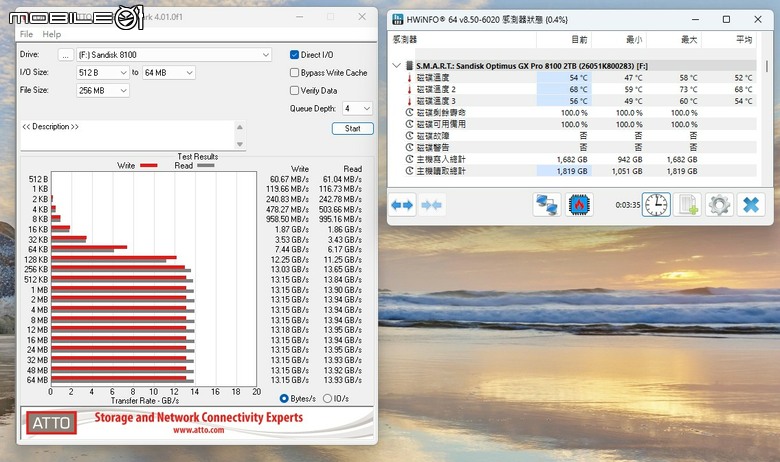Image resolution: width=780 pixels, height=462 pixels.
Task: Click HWiNFO collapse layout arrows icon
Action: click(x=431, y=205)
